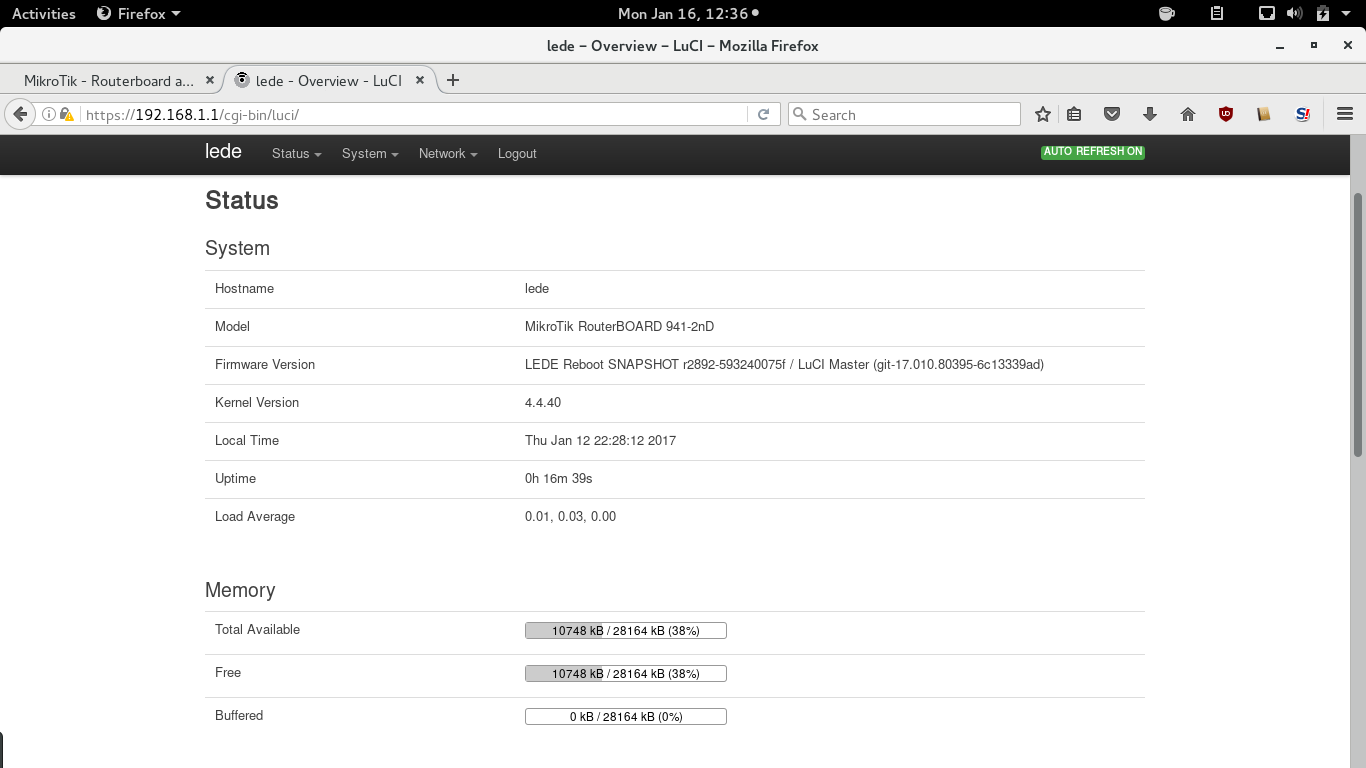
Task: Expand the system menu arrow
Action: tap(1346, 14)
